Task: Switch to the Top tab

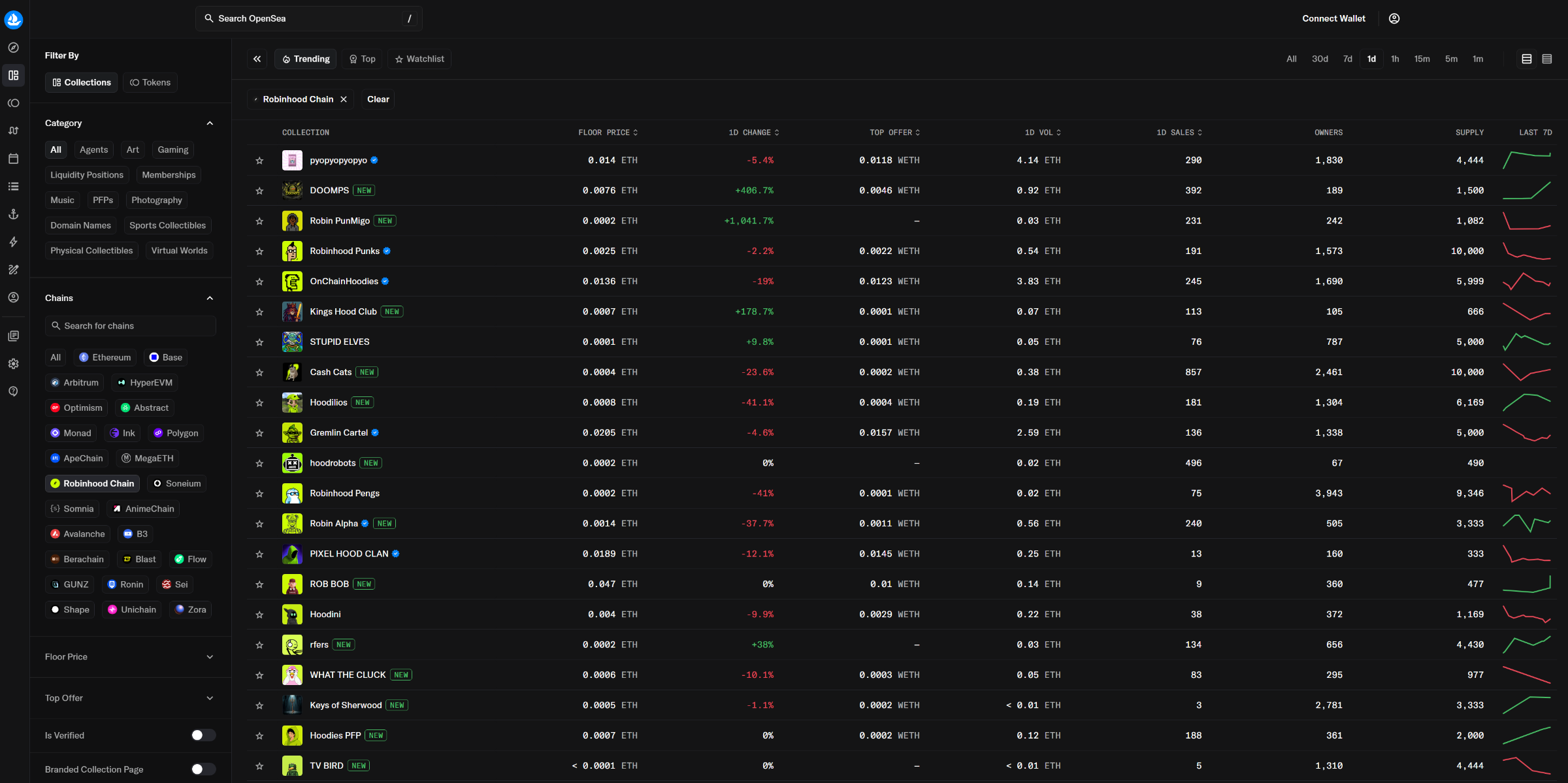Action: coord(363,59)
